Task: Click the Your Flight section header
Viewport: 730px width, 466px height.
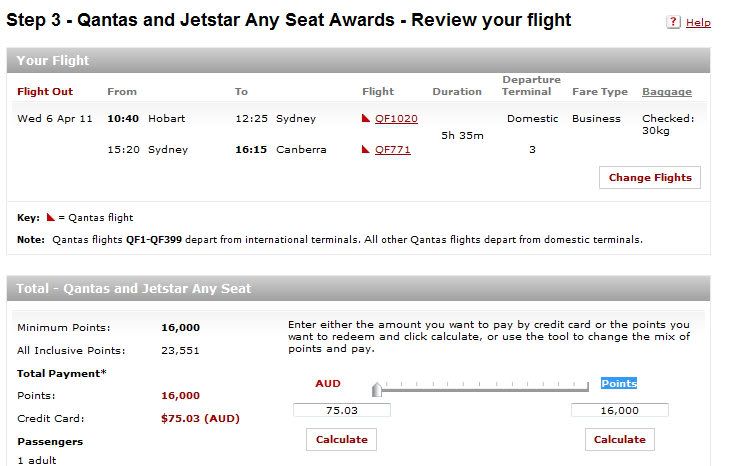Action: (x=358, y=61)
